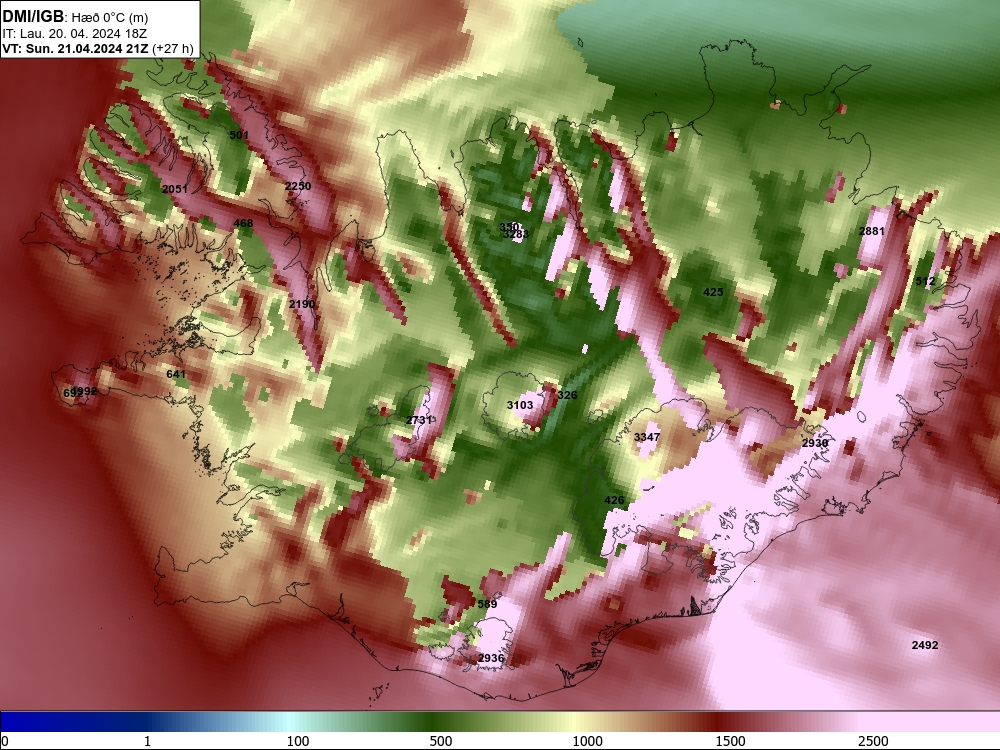Screen dimensions: 1000x750
Task: Click the map value label 2731
Action: pyautogui.click(x=419, y=420)
